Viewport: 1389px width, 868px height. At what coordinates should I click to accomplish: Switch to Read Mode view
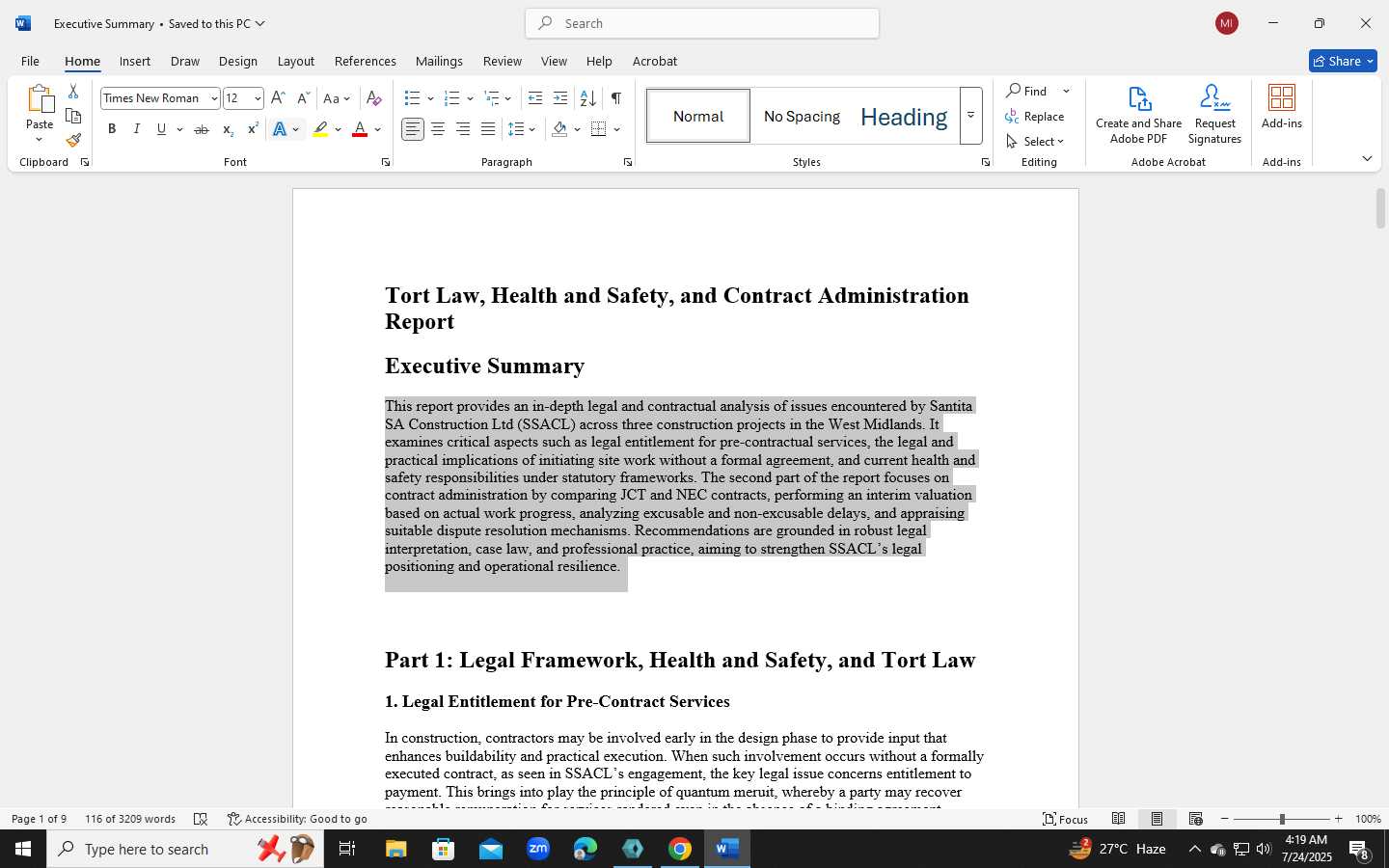coord(1118,819)
